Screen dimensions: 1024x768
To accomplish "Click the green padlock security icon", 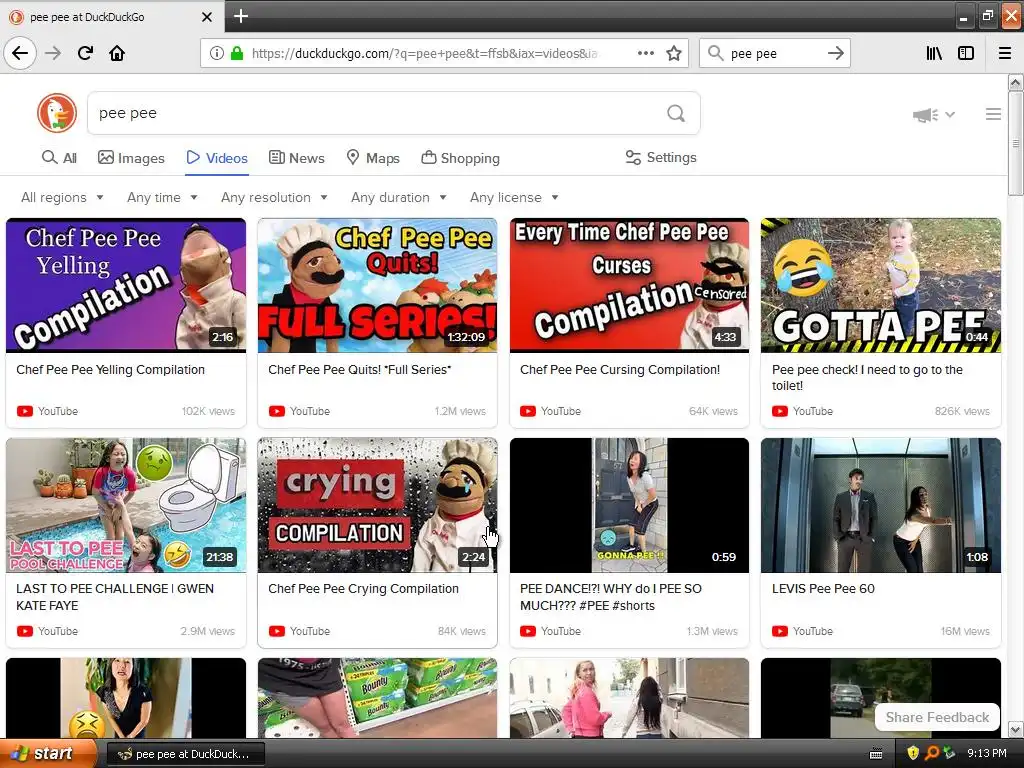I will (x=237, y=53).
